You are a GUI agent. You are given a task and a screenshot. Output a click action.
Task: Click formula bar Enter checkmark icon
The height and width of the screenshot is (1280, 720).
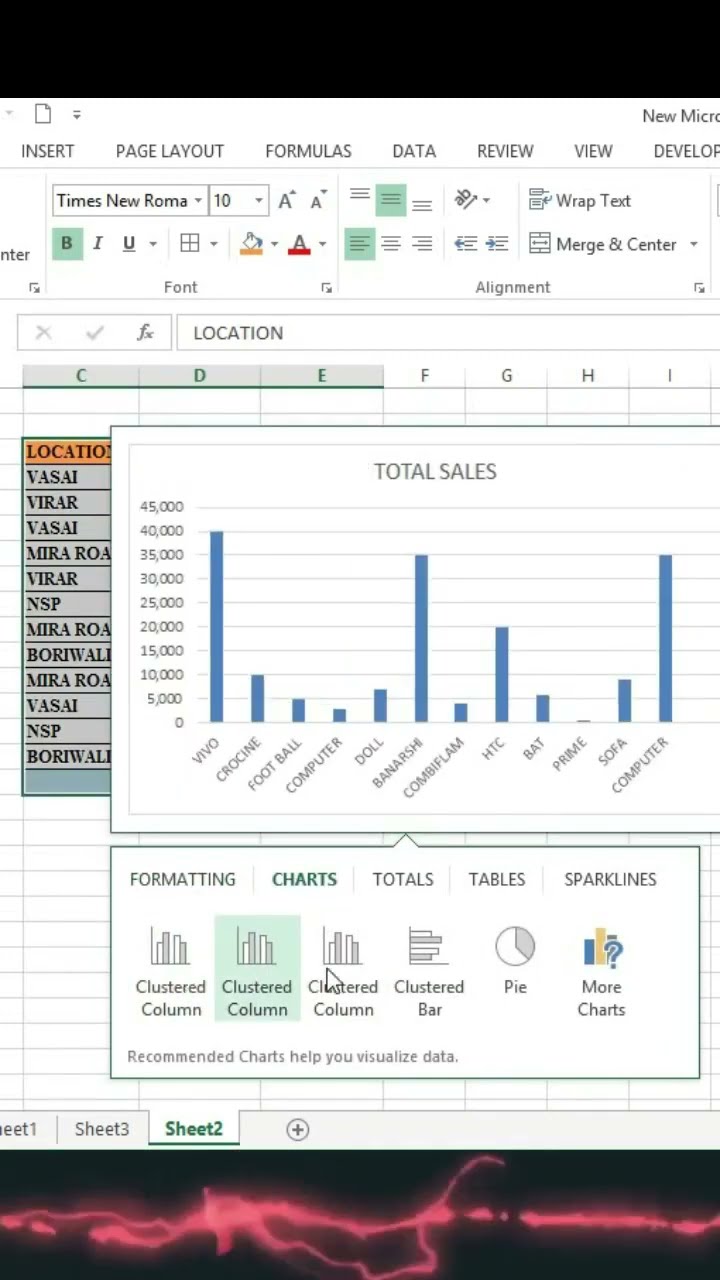tap(95, 333)
